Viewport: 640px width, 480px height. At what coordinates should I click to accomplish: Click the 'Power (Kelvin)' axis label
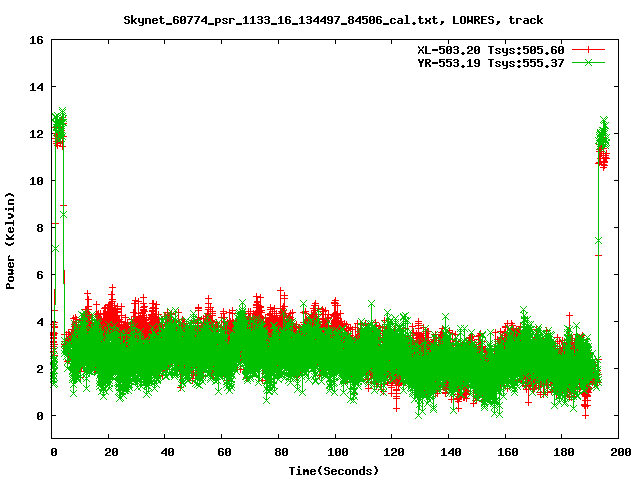[x=10, y=241]
